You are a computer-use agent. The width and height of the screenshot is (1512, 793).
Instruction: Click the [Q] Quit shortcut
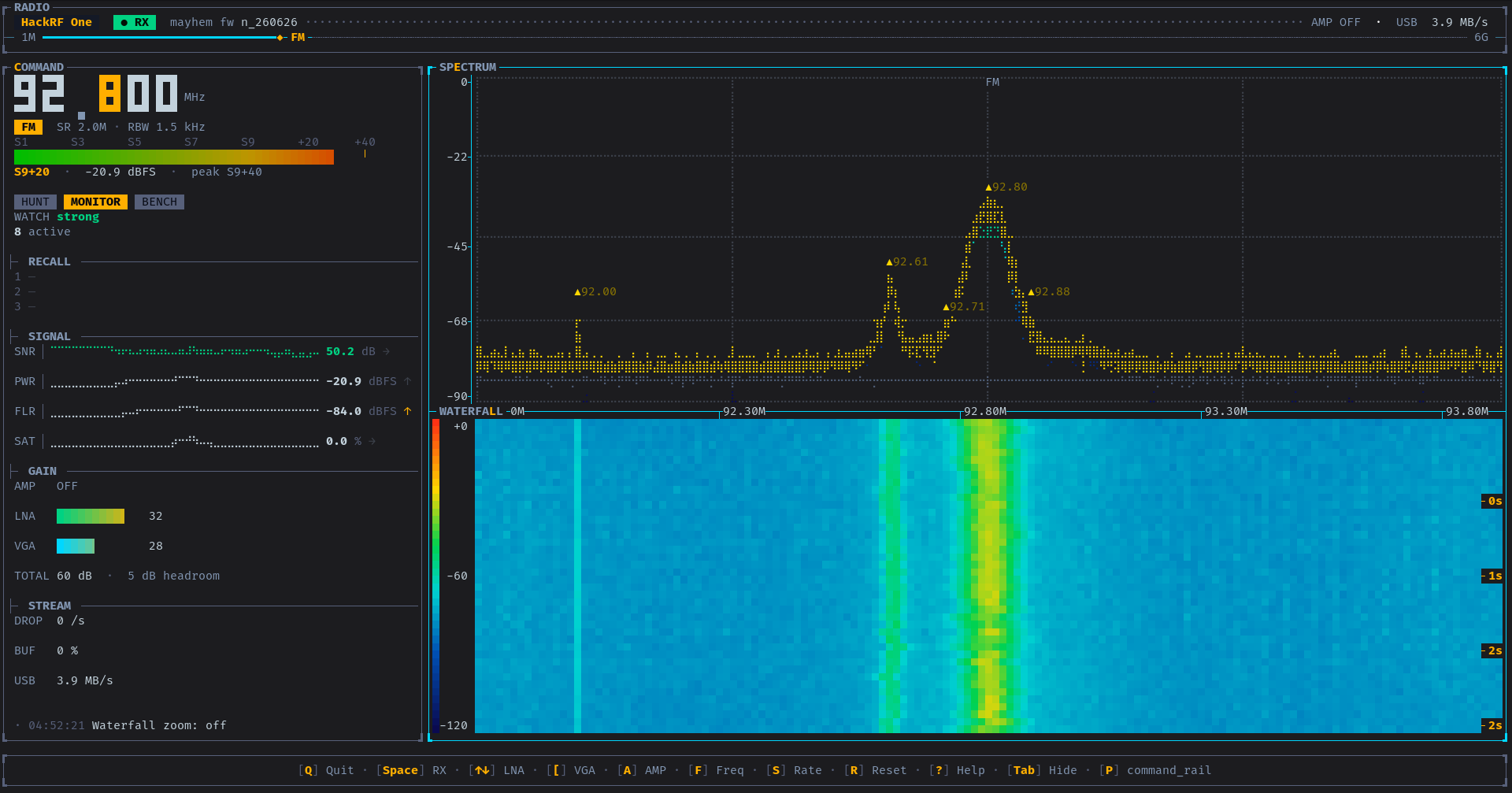(x=326, y=770)
